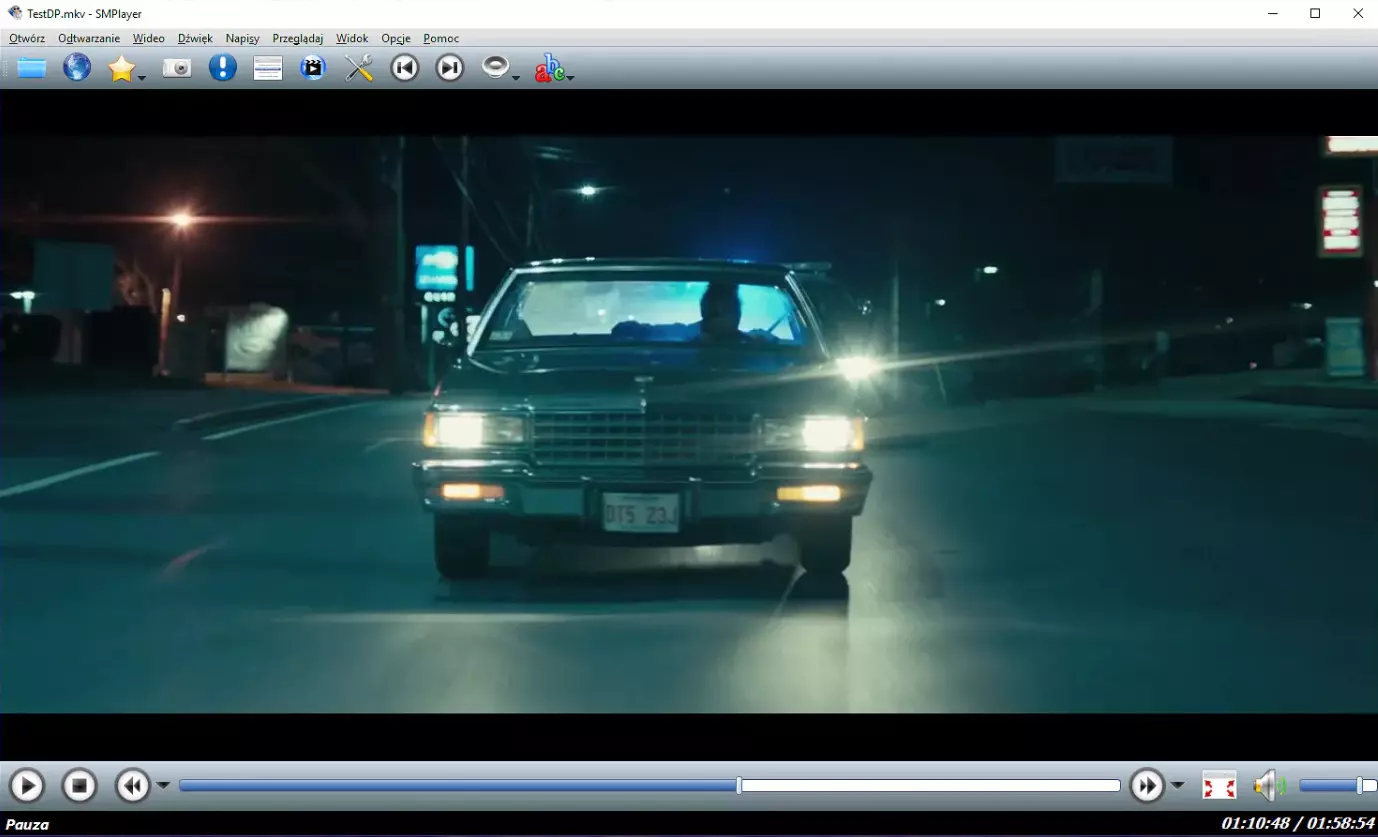Expand the abc subtitles dropdown arrow

click(x=570, y=77)
